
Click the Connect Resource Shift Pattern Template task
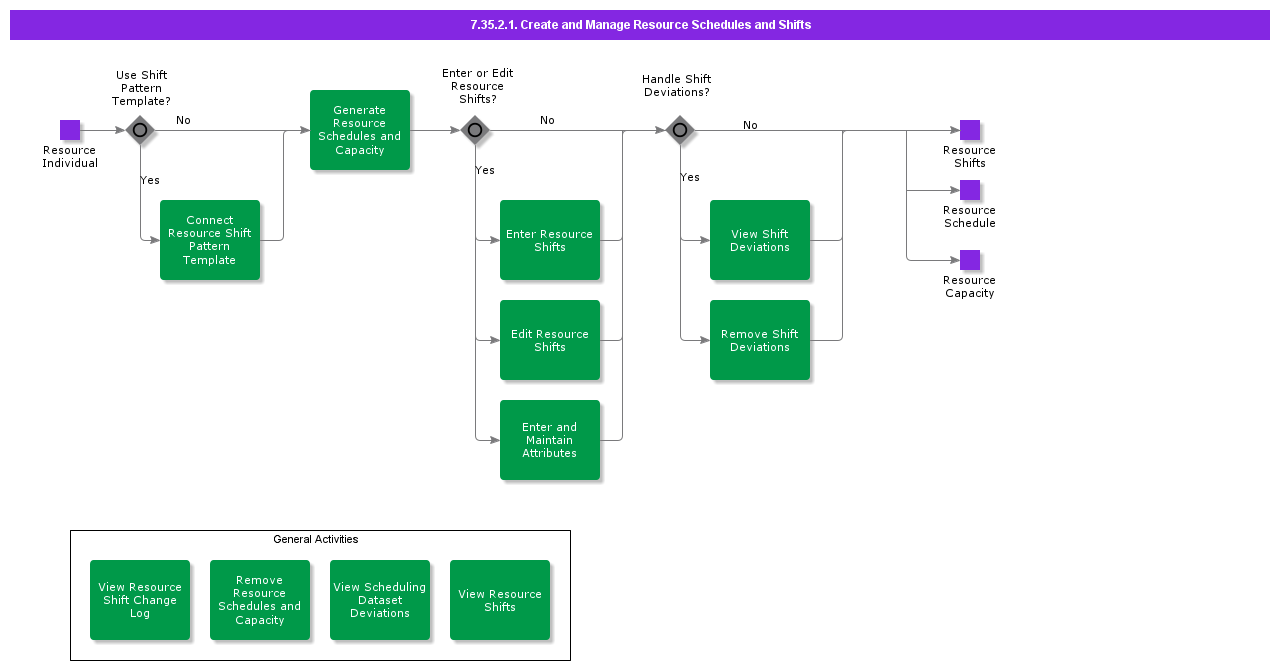pos(210,240)
